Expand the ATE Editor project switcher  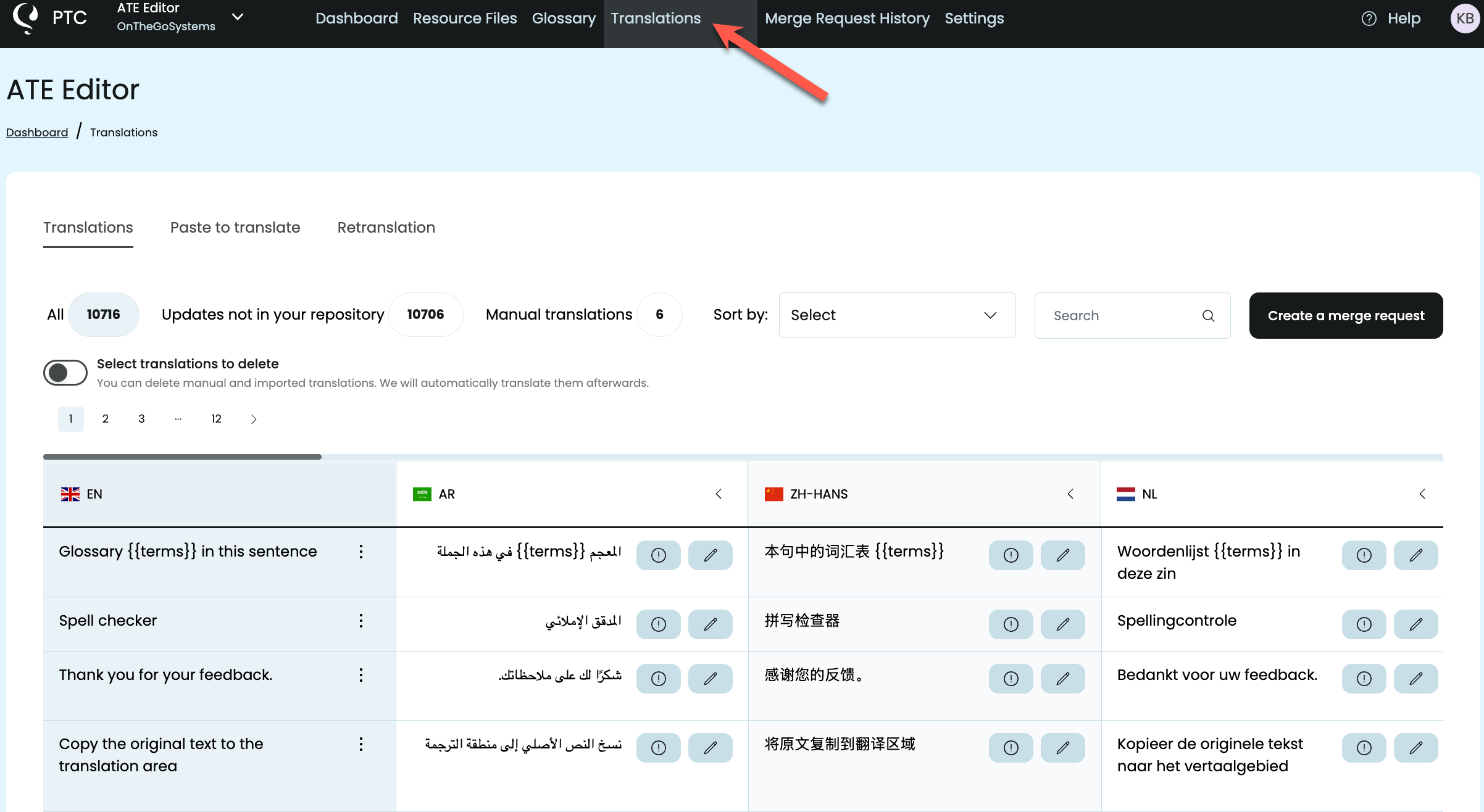coord(237,17)
